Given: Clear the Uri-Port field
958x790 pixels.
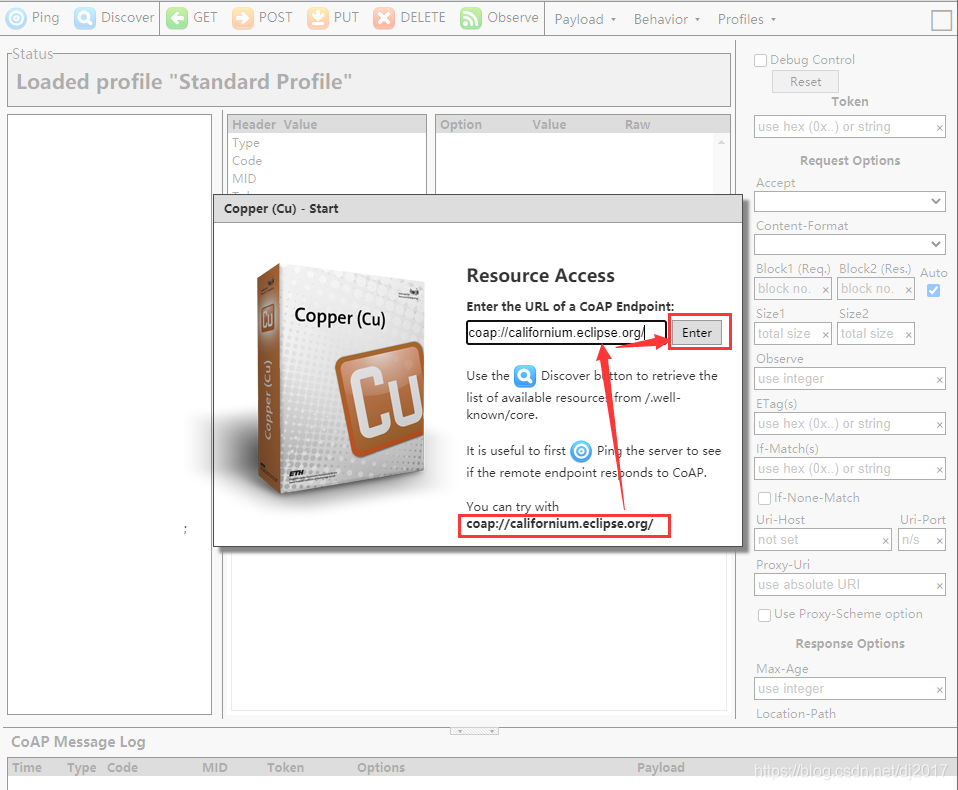Looking at the screenshot, I should pyautogui.click(x=939, y=541).
